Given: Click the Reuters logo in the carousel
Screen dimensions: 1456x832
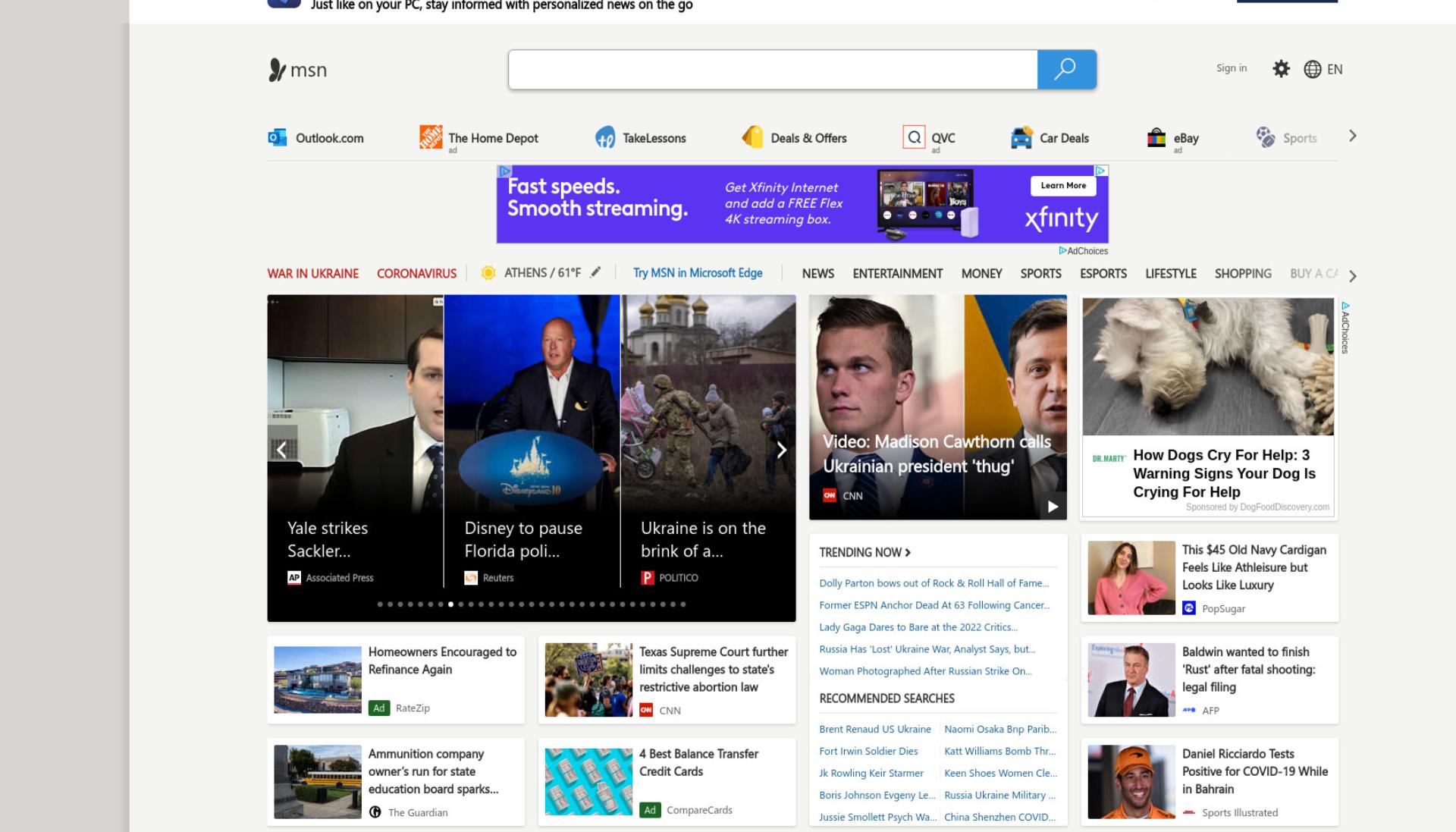Looking at the screenshot, I should [471, 577].
